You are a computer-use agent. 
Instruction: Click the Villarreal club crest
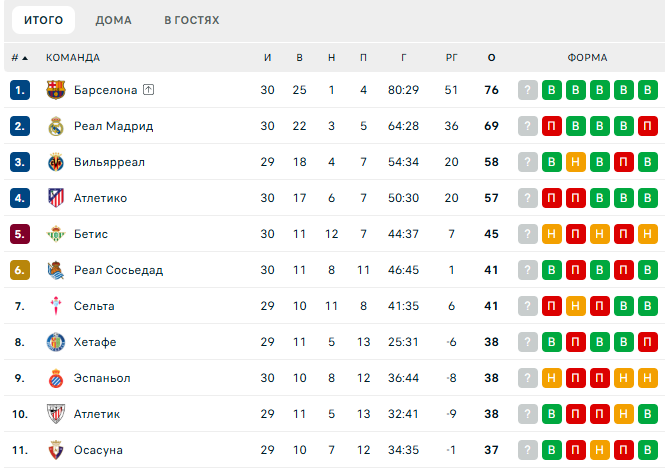coord(56,162)
